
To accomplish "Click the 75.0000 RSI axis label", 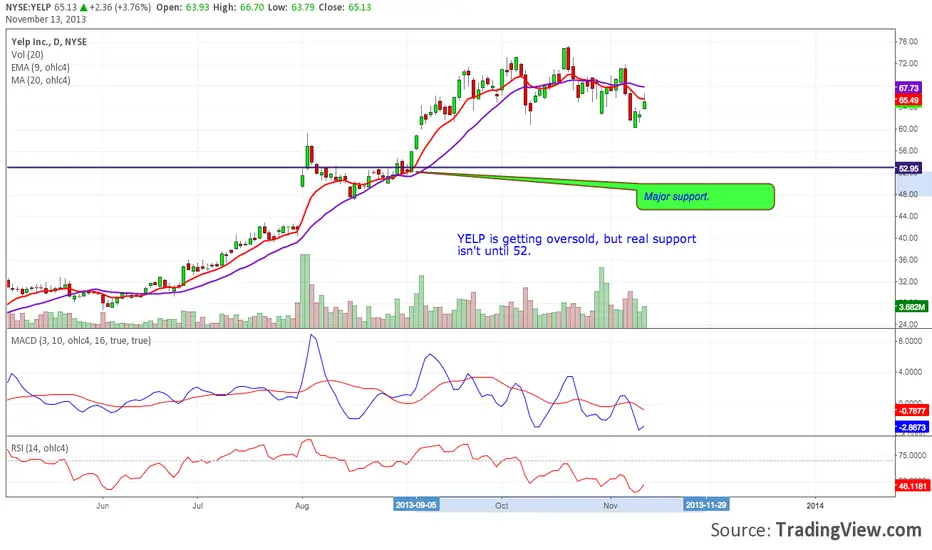I will tap(912, 455).
